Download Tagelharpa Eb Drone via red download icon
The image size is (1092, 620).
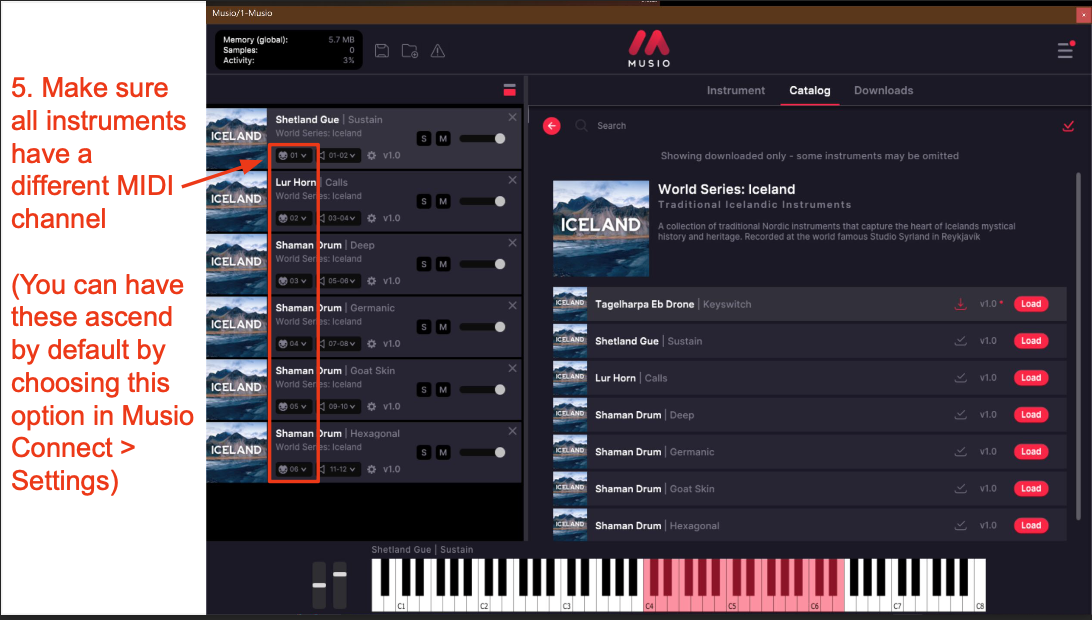960,304
